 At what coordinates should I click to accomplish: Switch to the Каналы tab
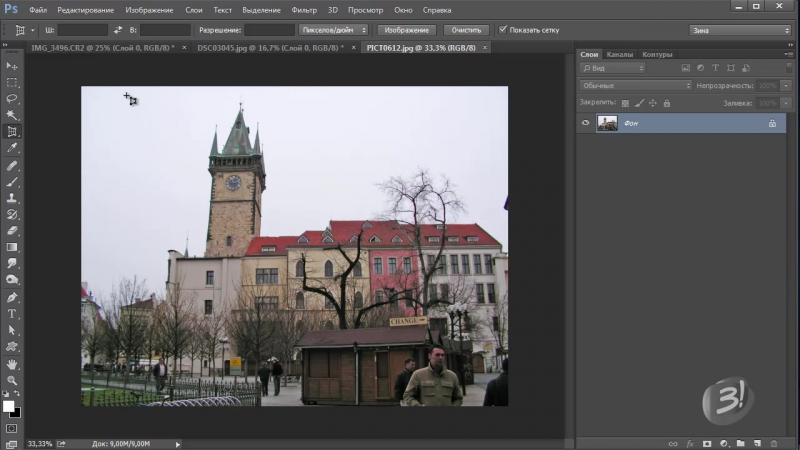pos(620,54)
